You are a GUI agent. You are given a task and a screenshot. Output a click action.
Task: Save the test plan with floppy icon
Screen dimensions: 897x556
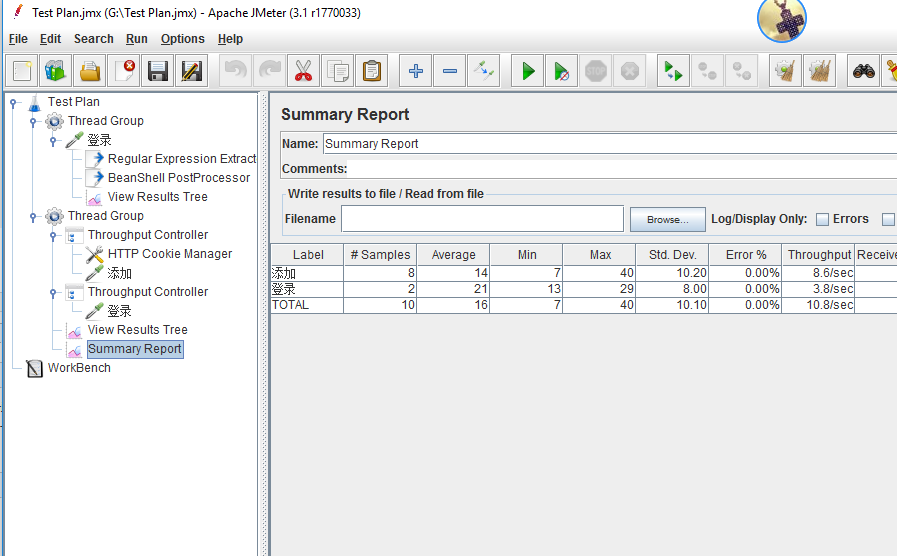[x=157, y=72]
